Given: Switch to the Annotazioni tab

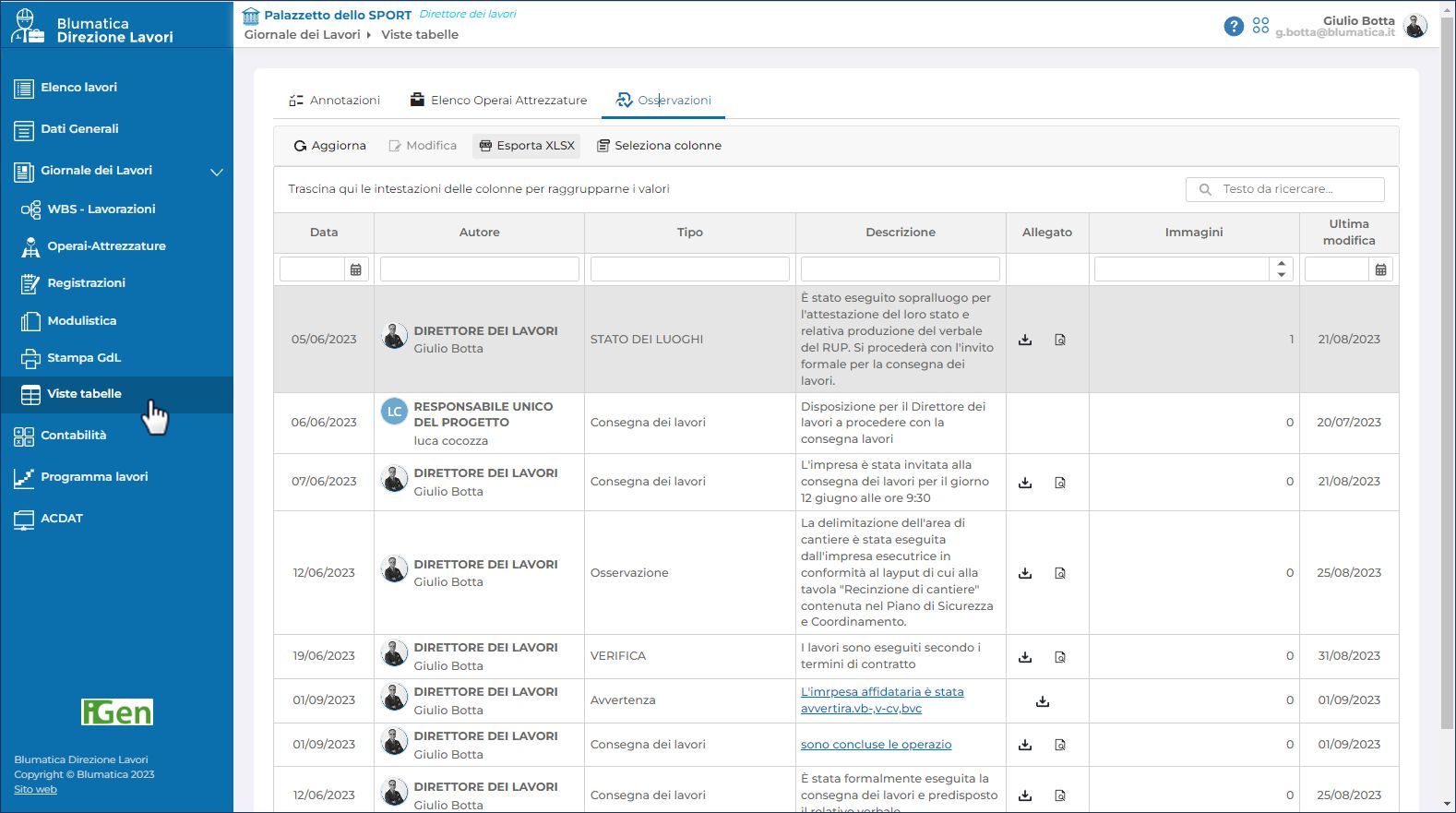Looking at the screenshot, I should [x=335, y=100].
